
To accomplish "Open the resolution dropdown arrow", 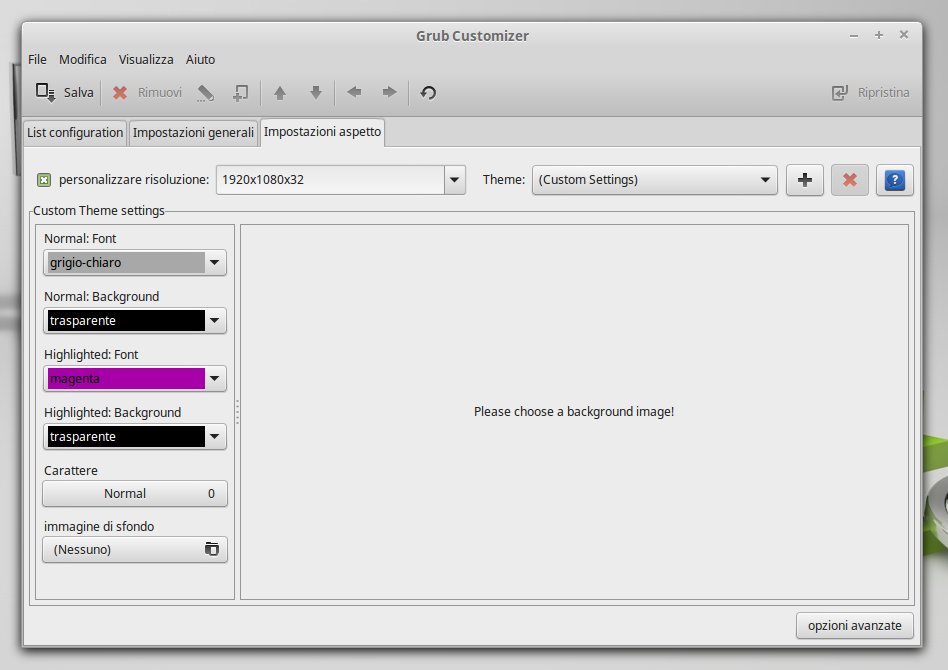I will [455, 180].
